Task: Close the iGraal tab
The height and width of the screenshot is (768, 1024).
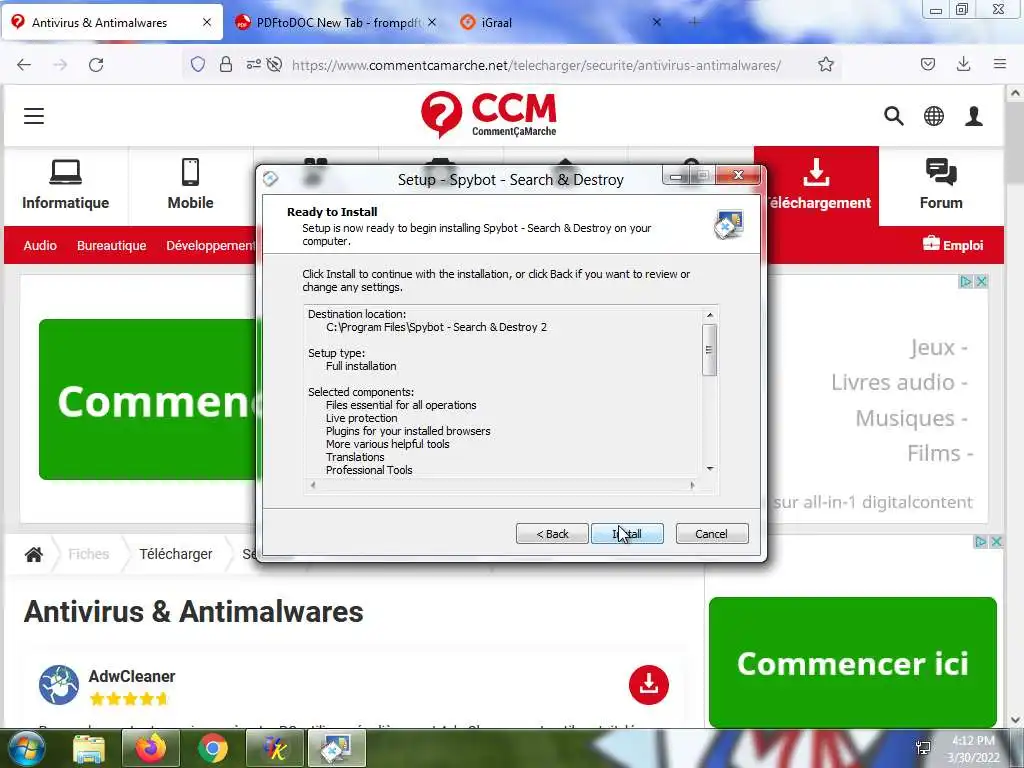Action: click(657, 22)
